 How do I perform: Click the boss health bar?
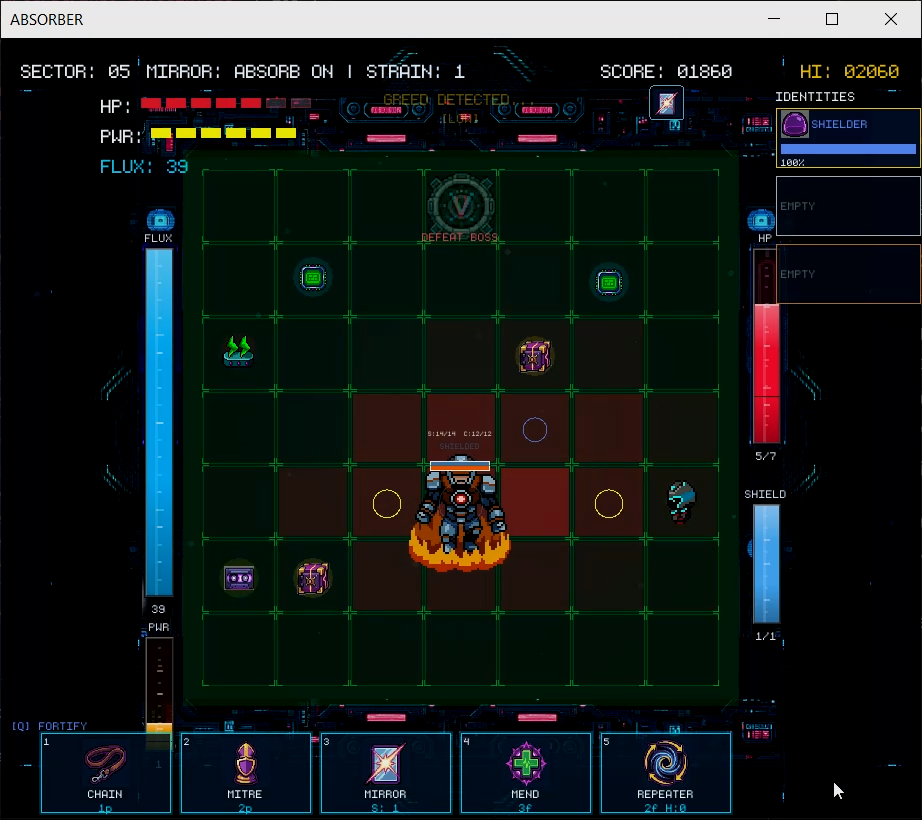click(x=460, y=466)
